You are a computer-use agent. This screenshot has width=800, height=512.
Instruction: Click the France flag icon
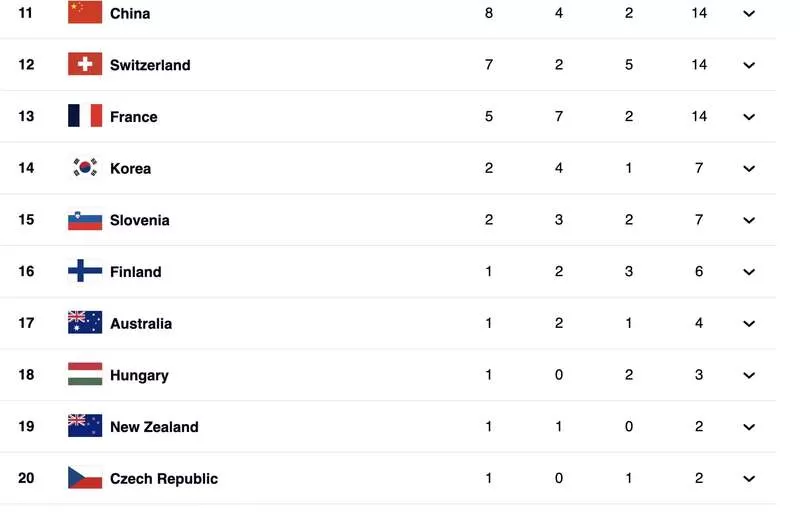point(85,116)
